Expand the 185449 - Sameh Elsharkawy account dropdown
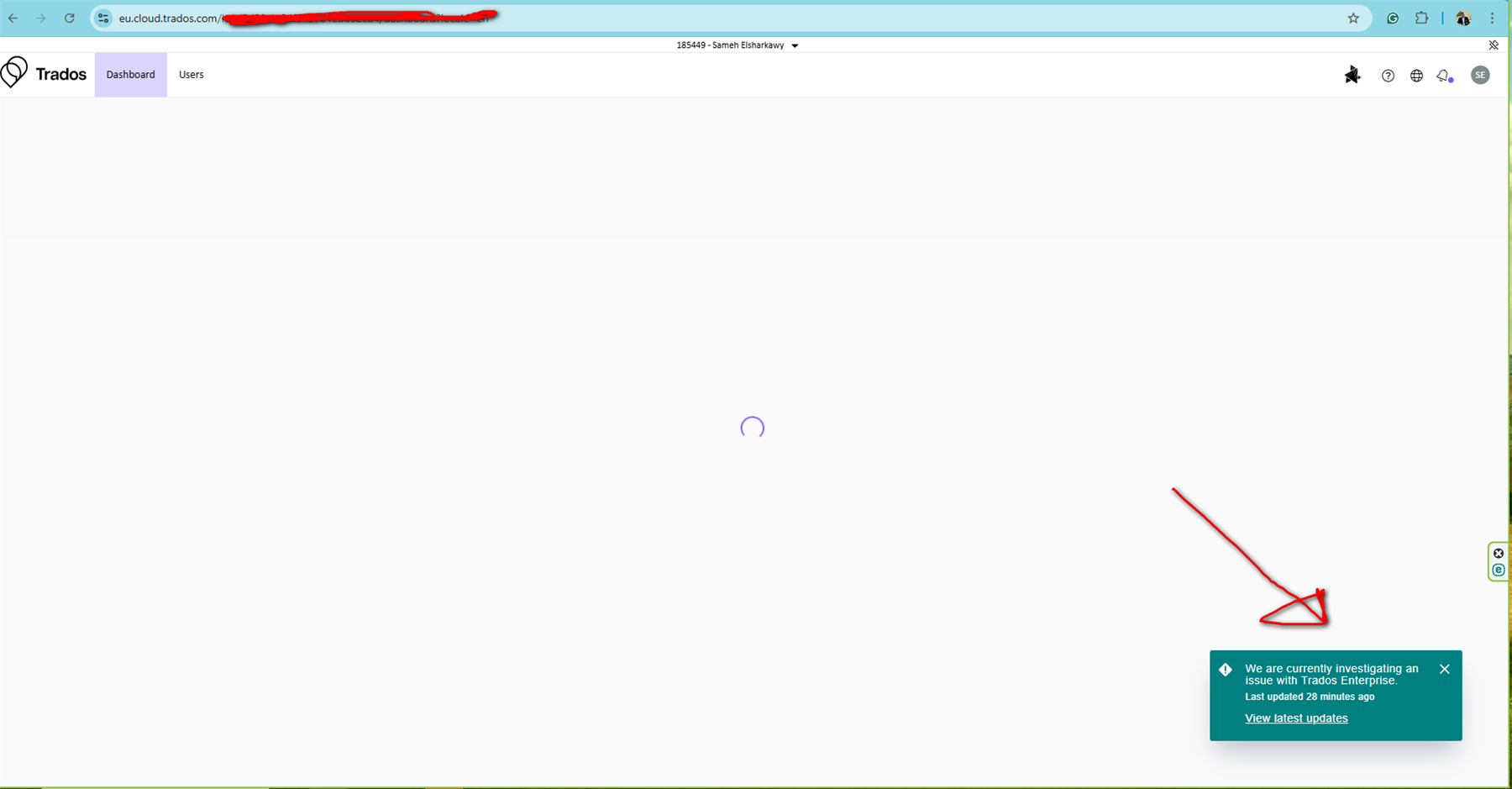The width and height of the screenshot is (1512, 789). 795,45
